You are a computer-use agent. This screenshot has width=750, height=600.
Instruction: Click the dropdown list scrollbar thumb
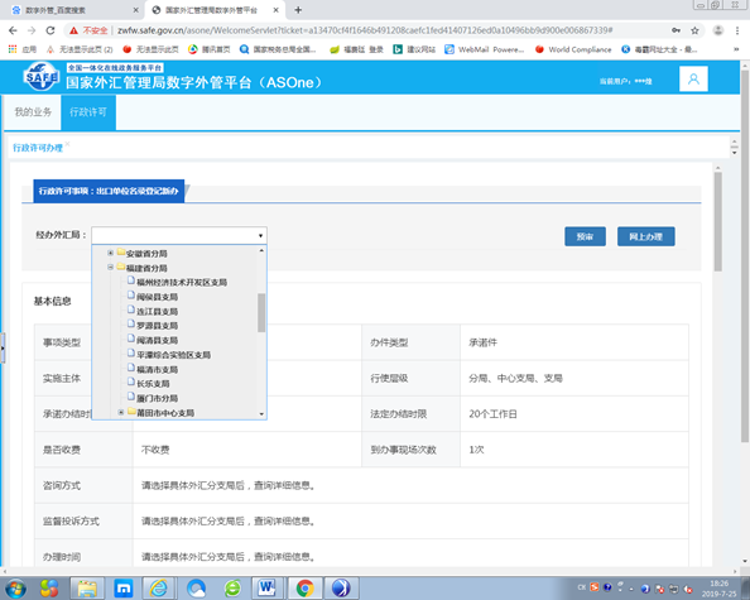[262, 312]
